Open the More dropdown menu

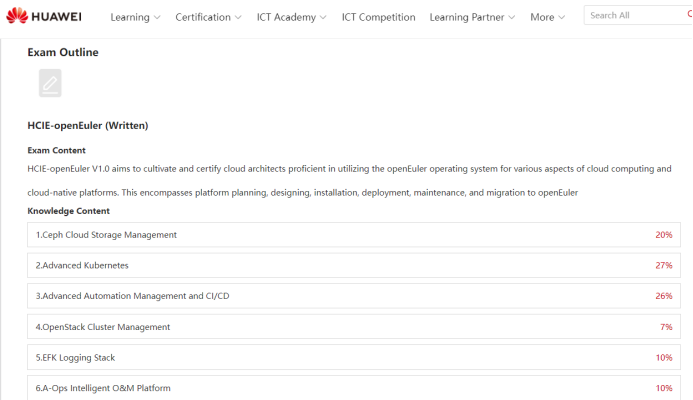tap(548, 17)
